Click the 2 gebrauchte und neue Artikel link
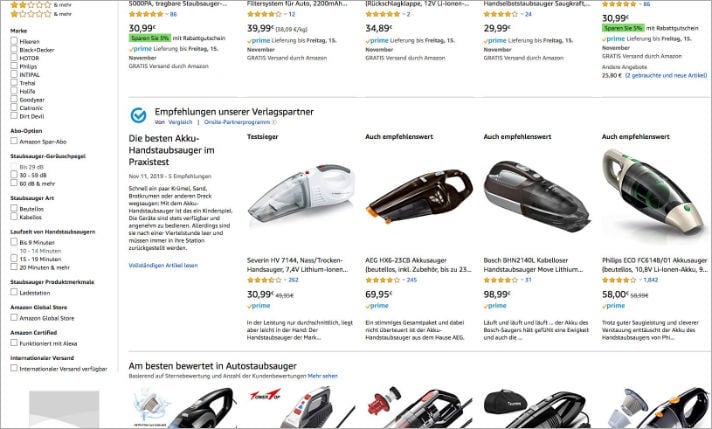This screenshot has width=712, height=429. 666,75
